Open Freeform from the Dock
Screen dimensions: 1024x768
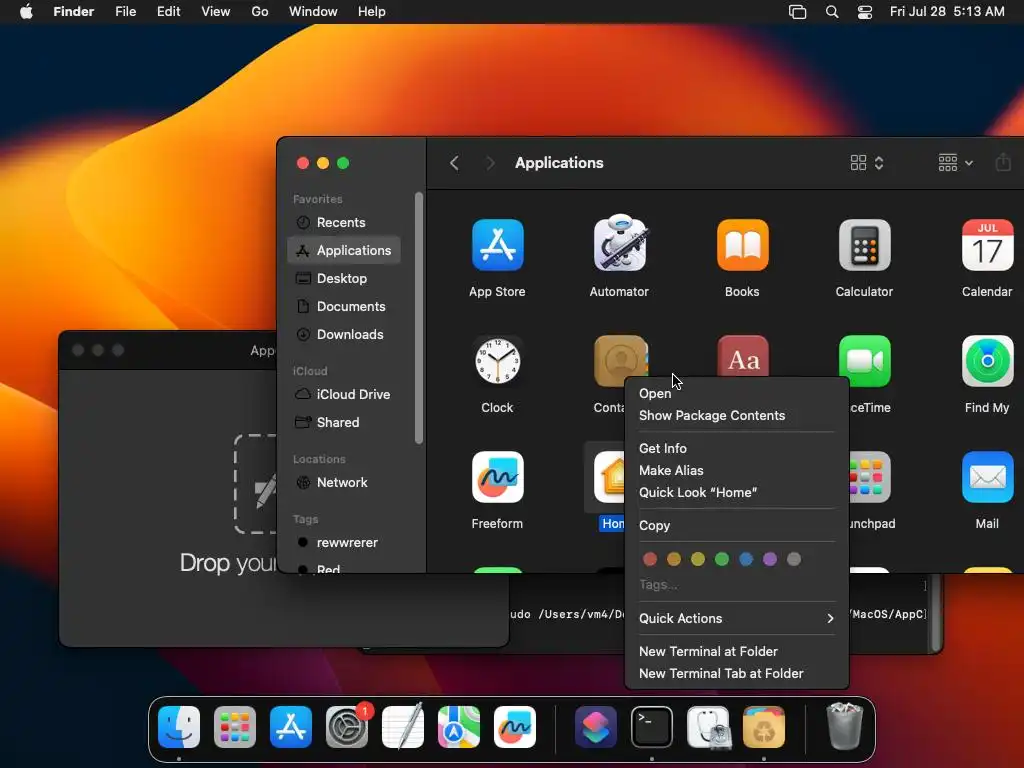click(x=515, y=726)
